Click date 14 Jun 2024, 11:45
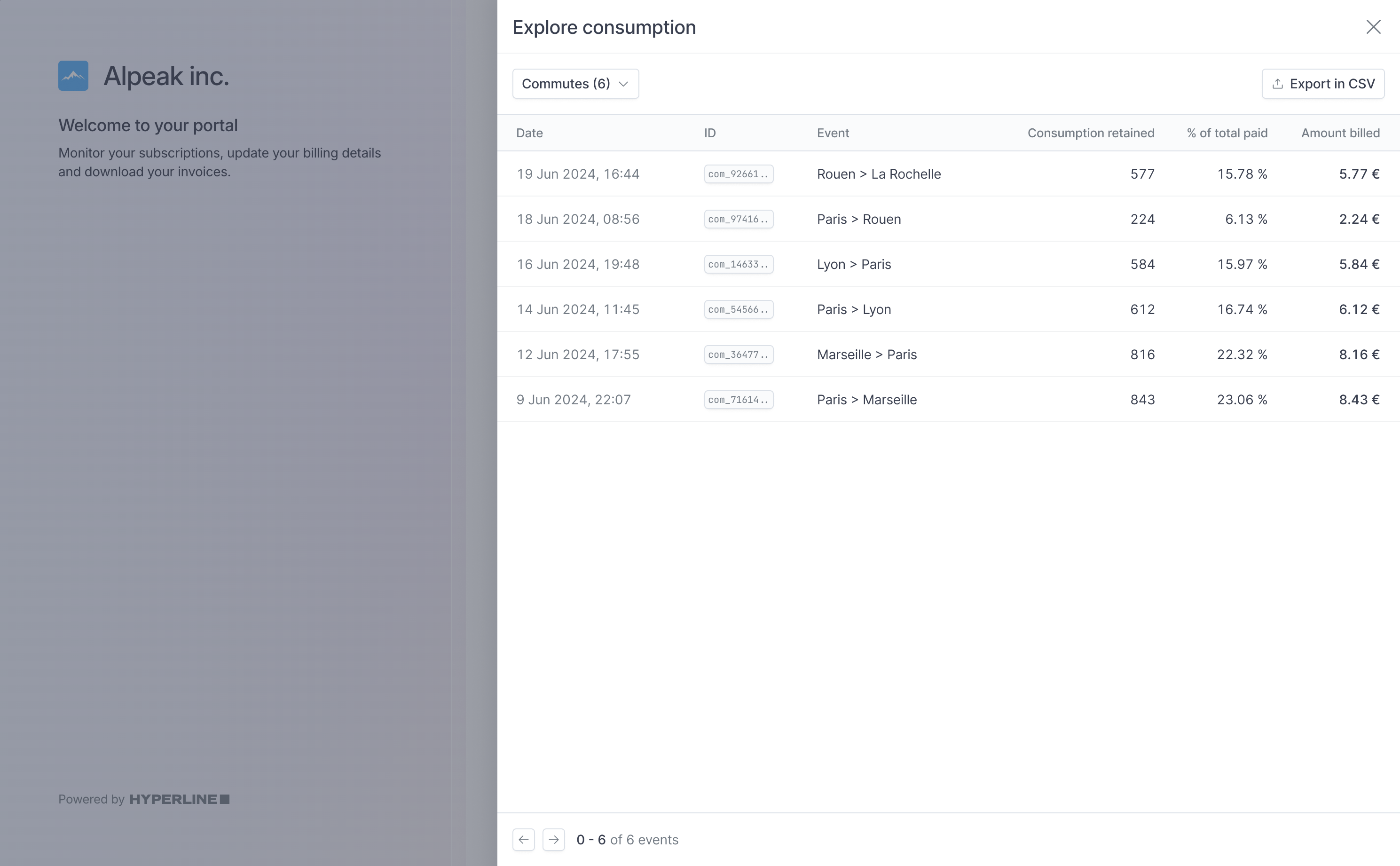The width and height of the screenshot is (1400, 866). coord(577,309)
